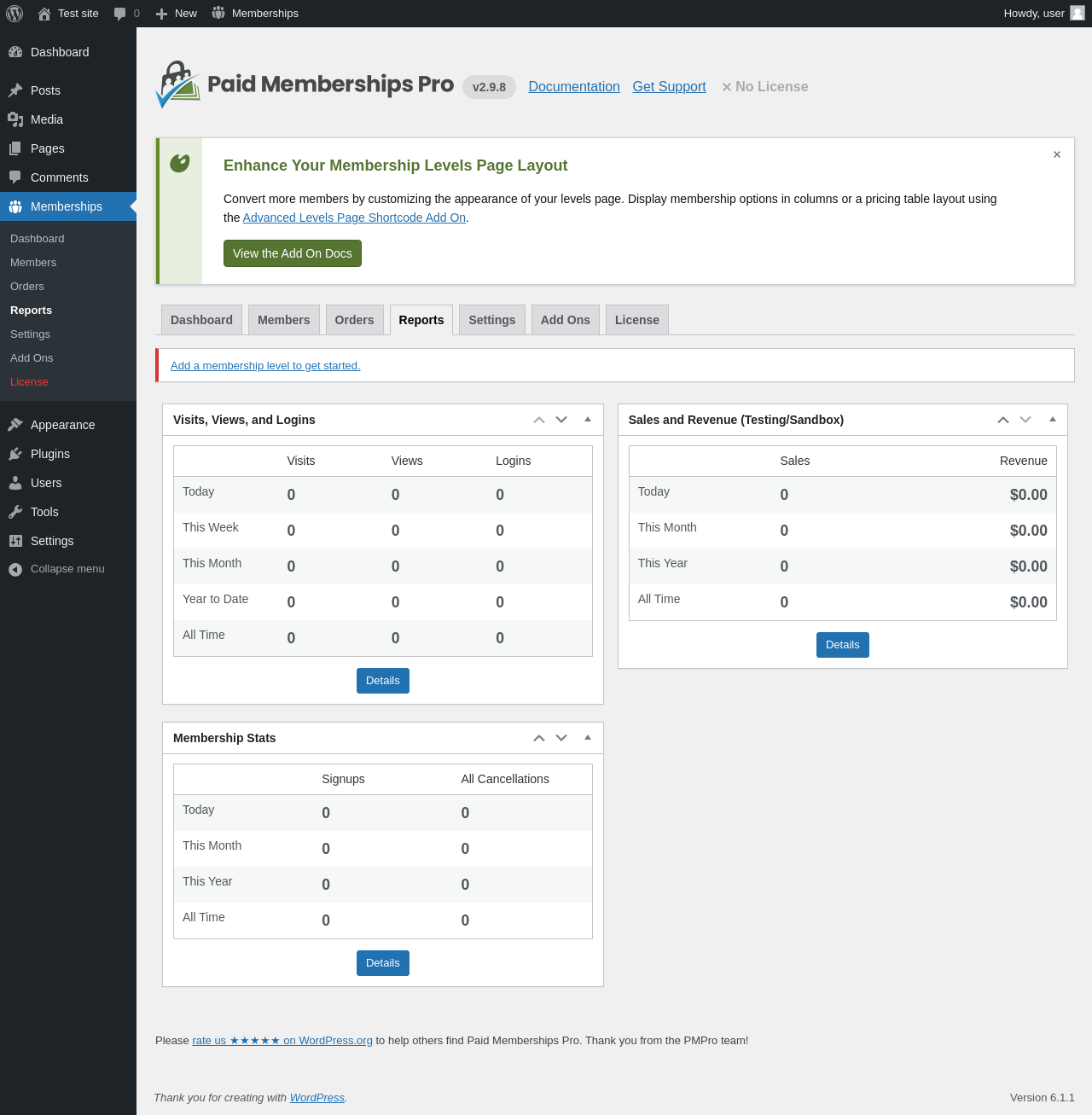Click the Collapse menu arrow icon

click(15, 570)
